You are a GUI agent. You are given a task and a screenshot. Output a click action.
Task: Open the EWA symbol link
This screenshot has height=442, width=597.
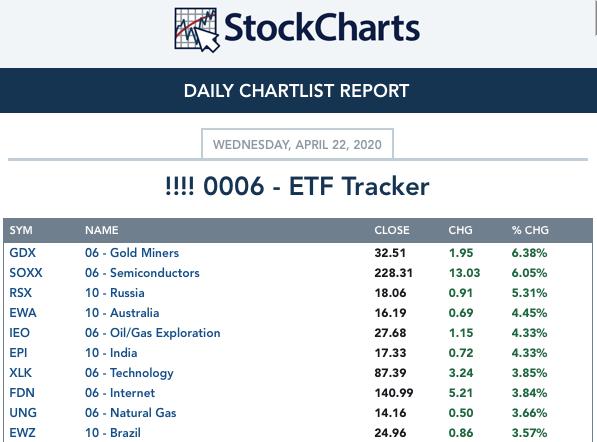pyautogui.click(x=23, y=313)
